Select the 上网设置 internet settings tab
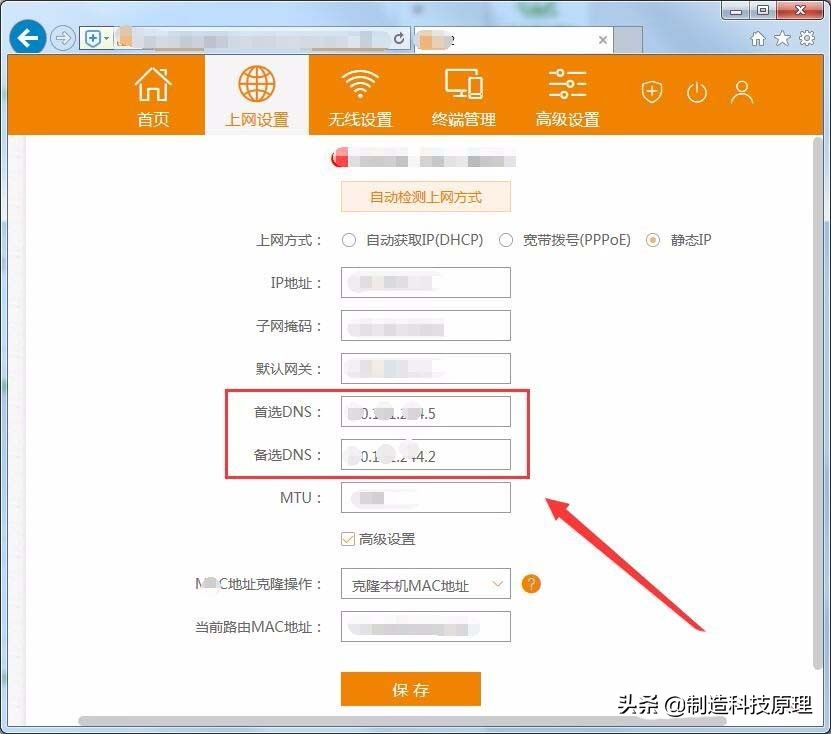 click(257, 97)
